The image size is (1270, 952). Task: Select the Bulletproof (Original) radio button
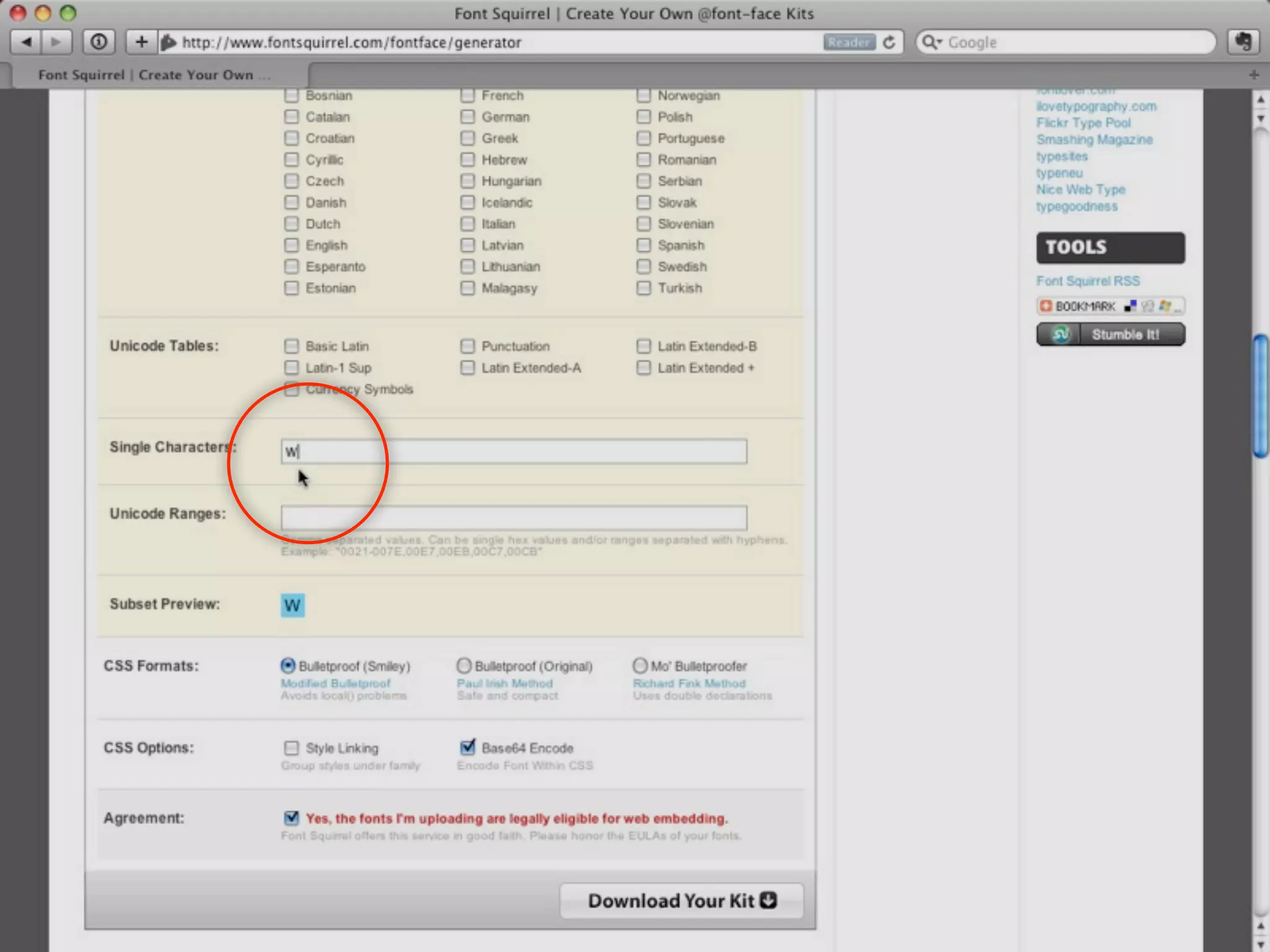click(464, 666)
